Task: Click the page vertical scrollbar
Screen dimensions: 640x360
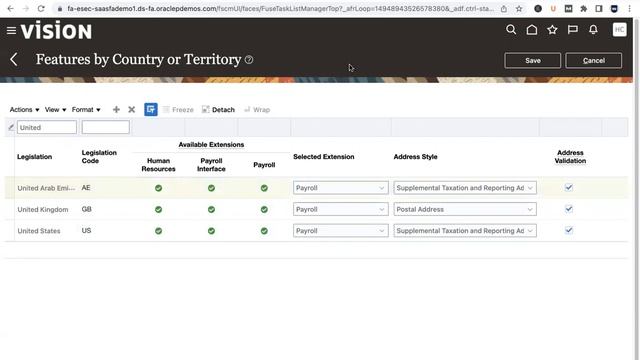Action: click(636, 189)
